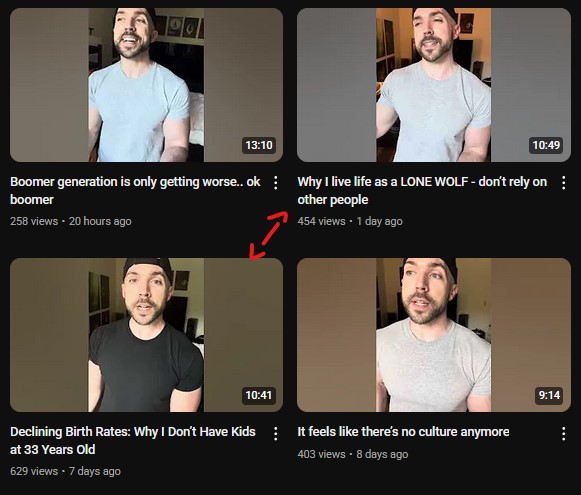Click the 10:41 duration badge
This screenshot has height=495, width=581.
pos(259,395)
